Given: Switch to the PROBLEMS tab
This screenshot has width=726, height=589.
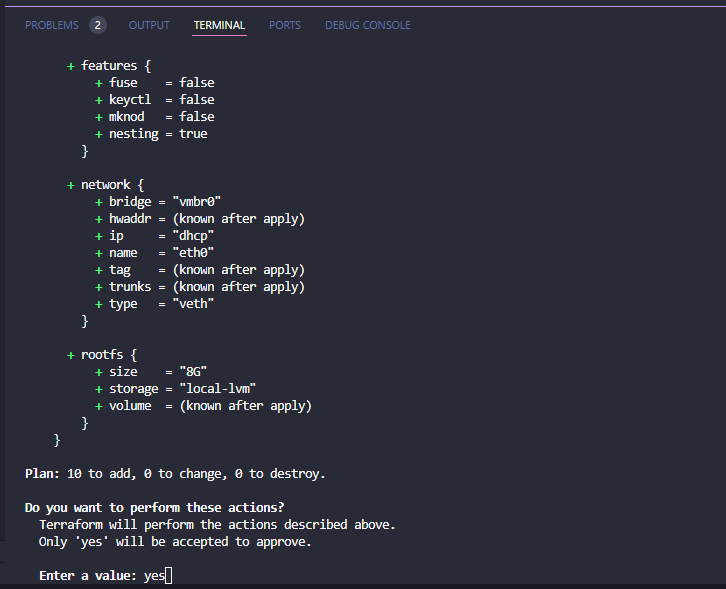Looking at the screenshot, I should [x=51, y=25].
